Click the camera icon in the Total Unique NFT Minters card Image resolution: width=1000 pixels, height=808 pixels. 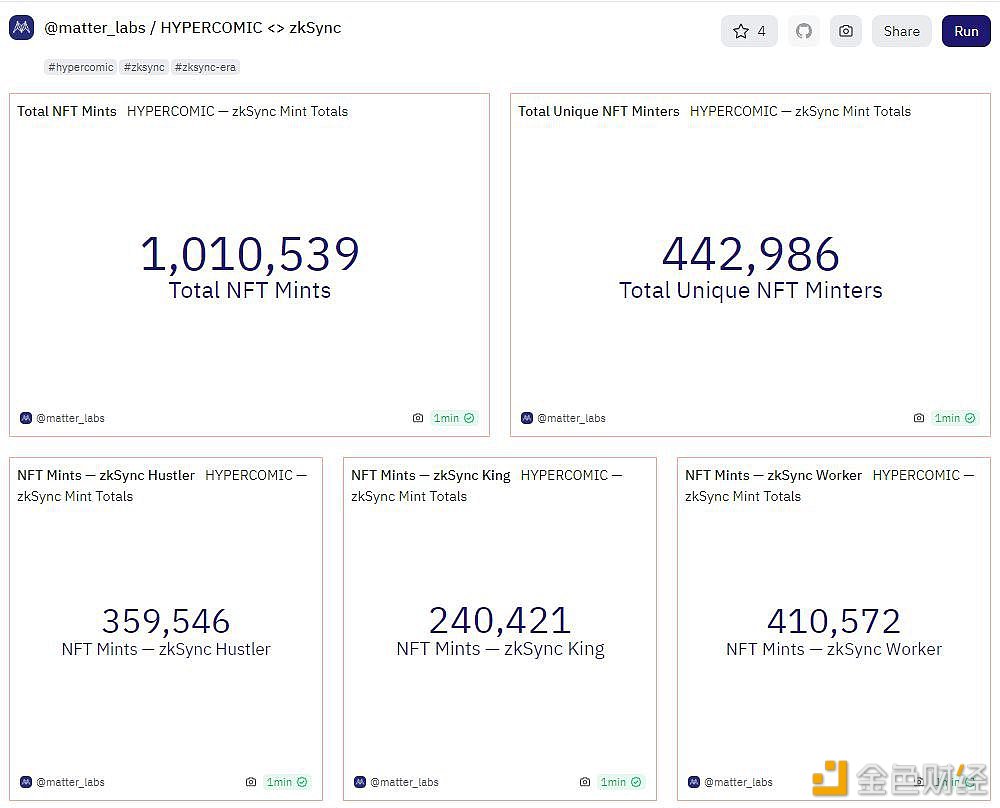click(919, 418)
